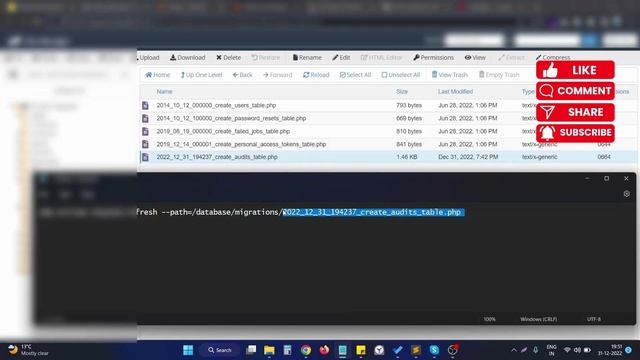This screenshot has height=360, width=640.
Task: Open Skype from taskbar
Action: (434, 350)
